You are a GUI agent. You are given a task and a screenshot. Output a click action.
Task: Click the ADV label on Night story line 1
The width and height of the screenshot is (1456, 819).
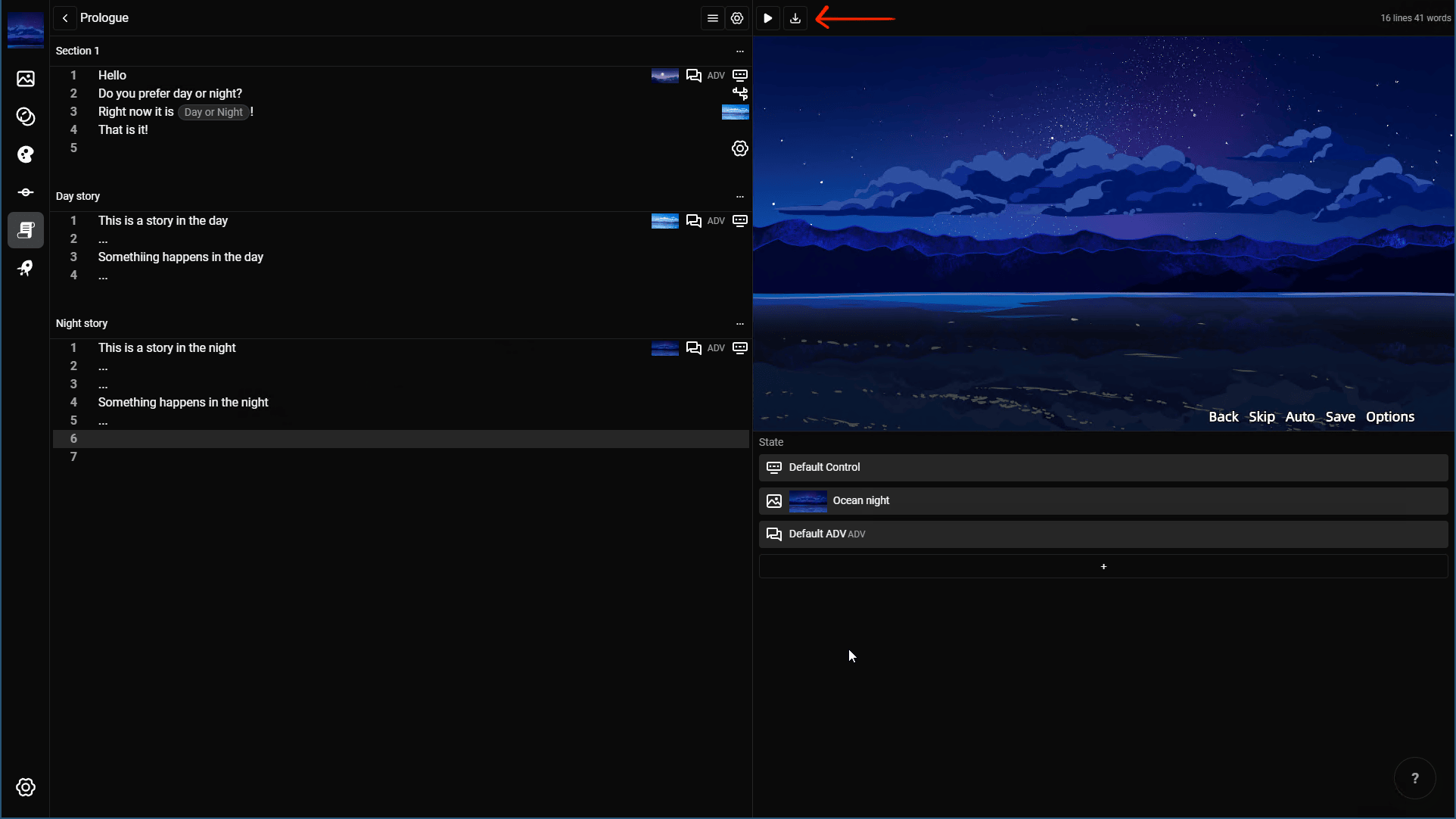[x=716, y=348]
